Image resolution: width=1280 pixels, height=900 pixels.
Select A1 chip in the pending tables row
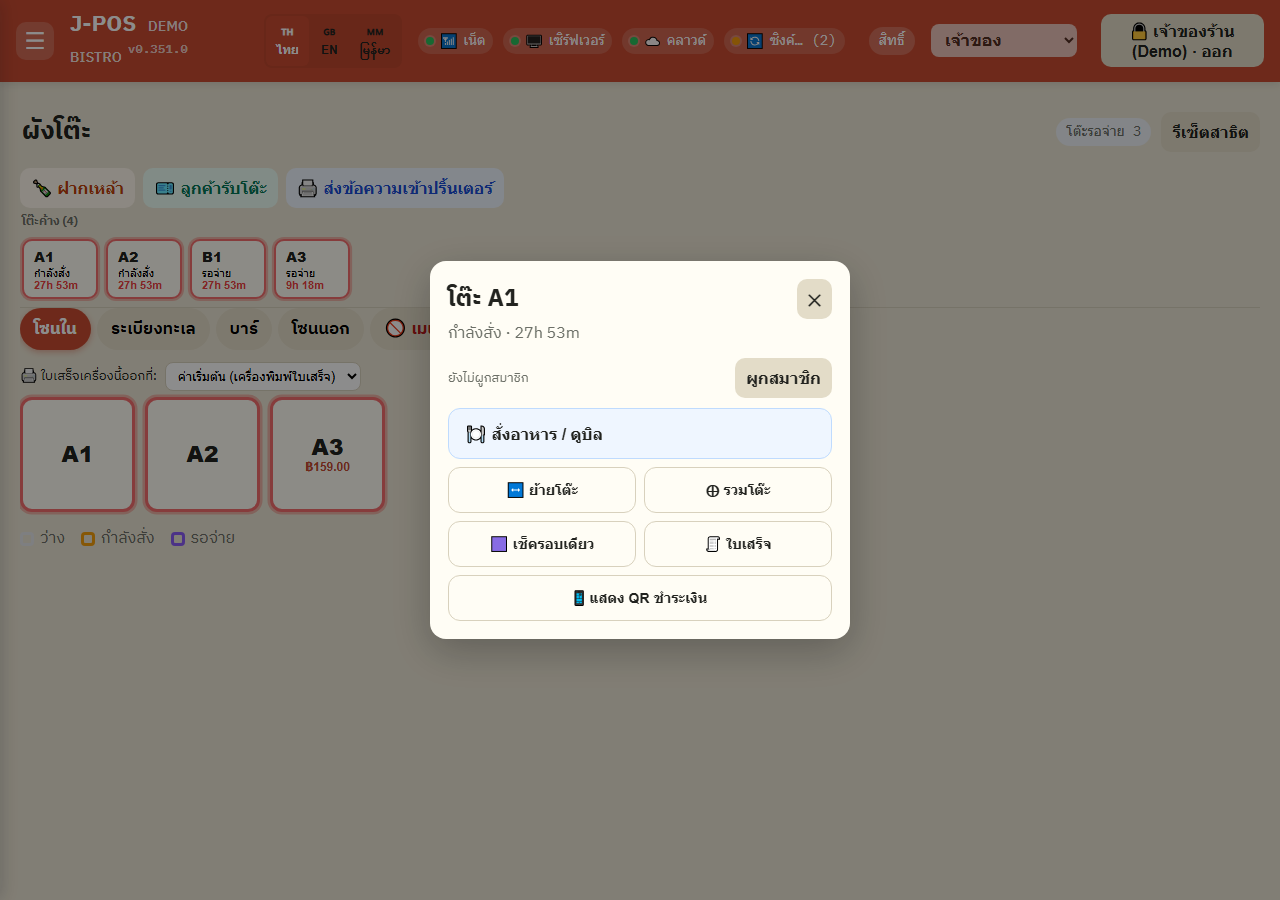(x=60, y=269)
